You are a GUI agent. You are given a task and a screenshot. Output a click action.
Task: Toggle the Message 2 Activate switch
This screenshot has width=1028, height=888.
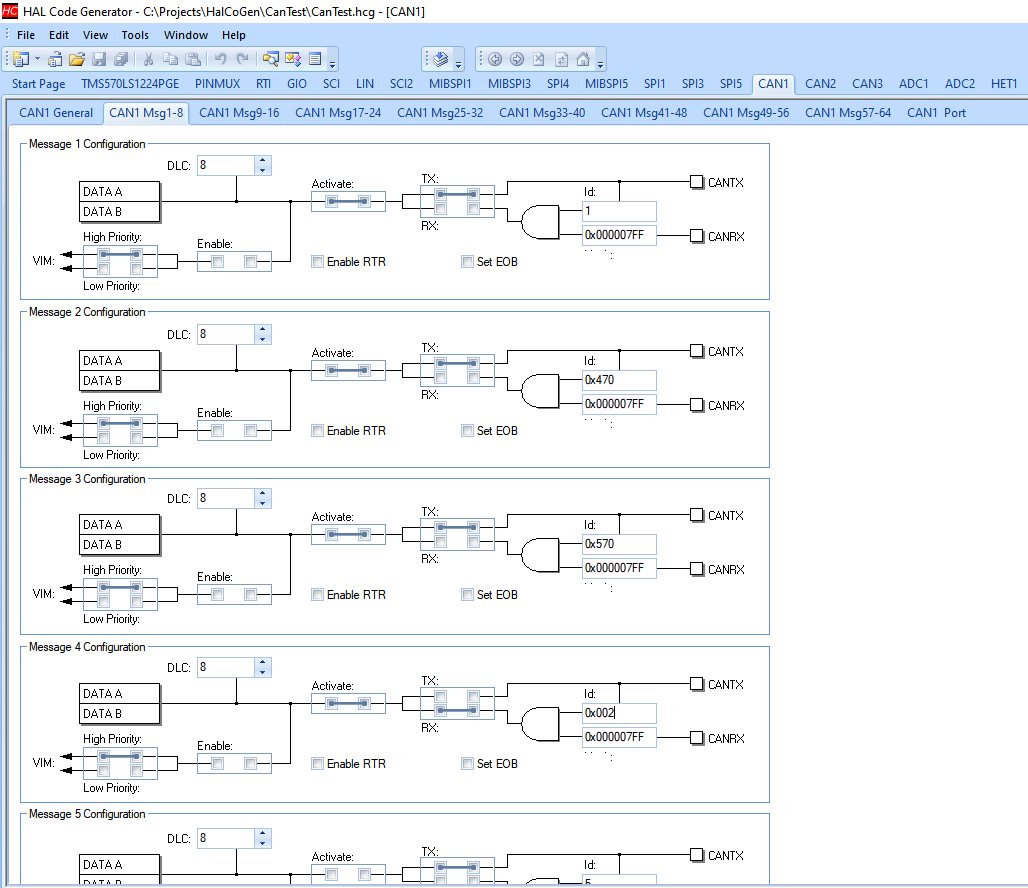pos(348,371)
